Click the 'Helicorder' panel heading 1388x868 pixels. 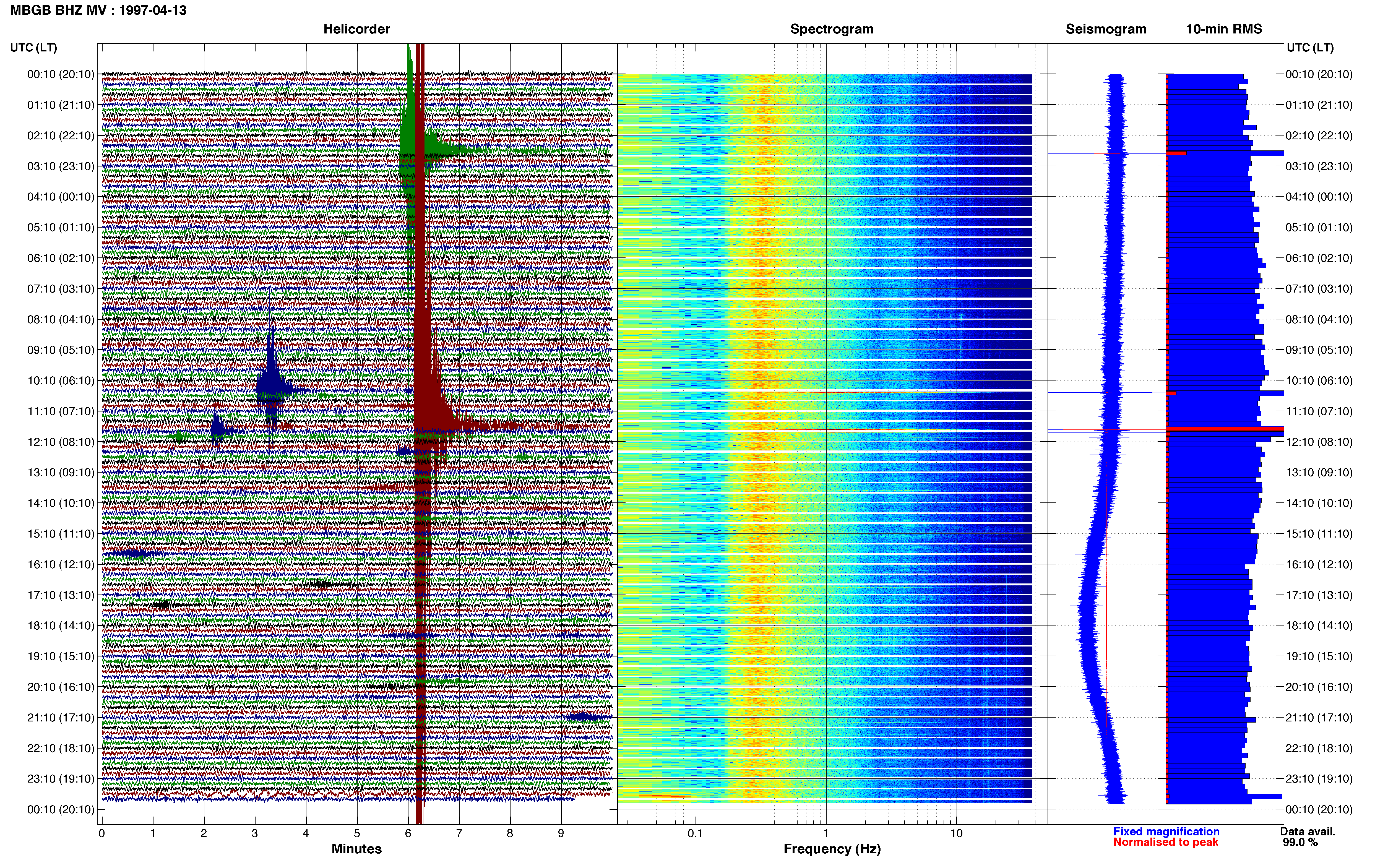tap(356, 29)
